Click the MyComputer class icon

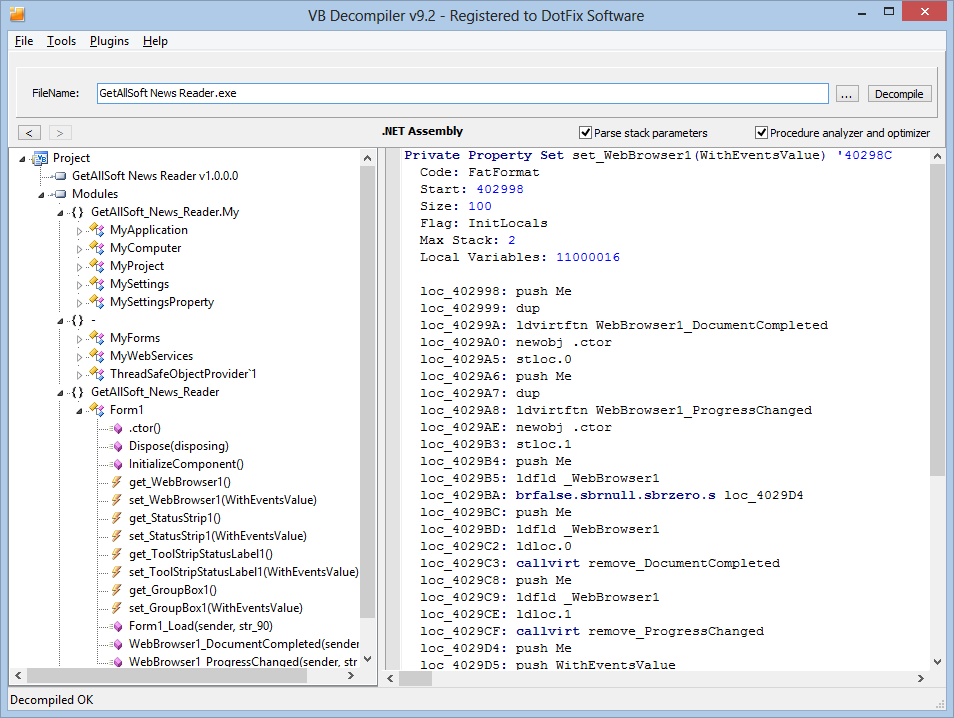coord(97,248)
